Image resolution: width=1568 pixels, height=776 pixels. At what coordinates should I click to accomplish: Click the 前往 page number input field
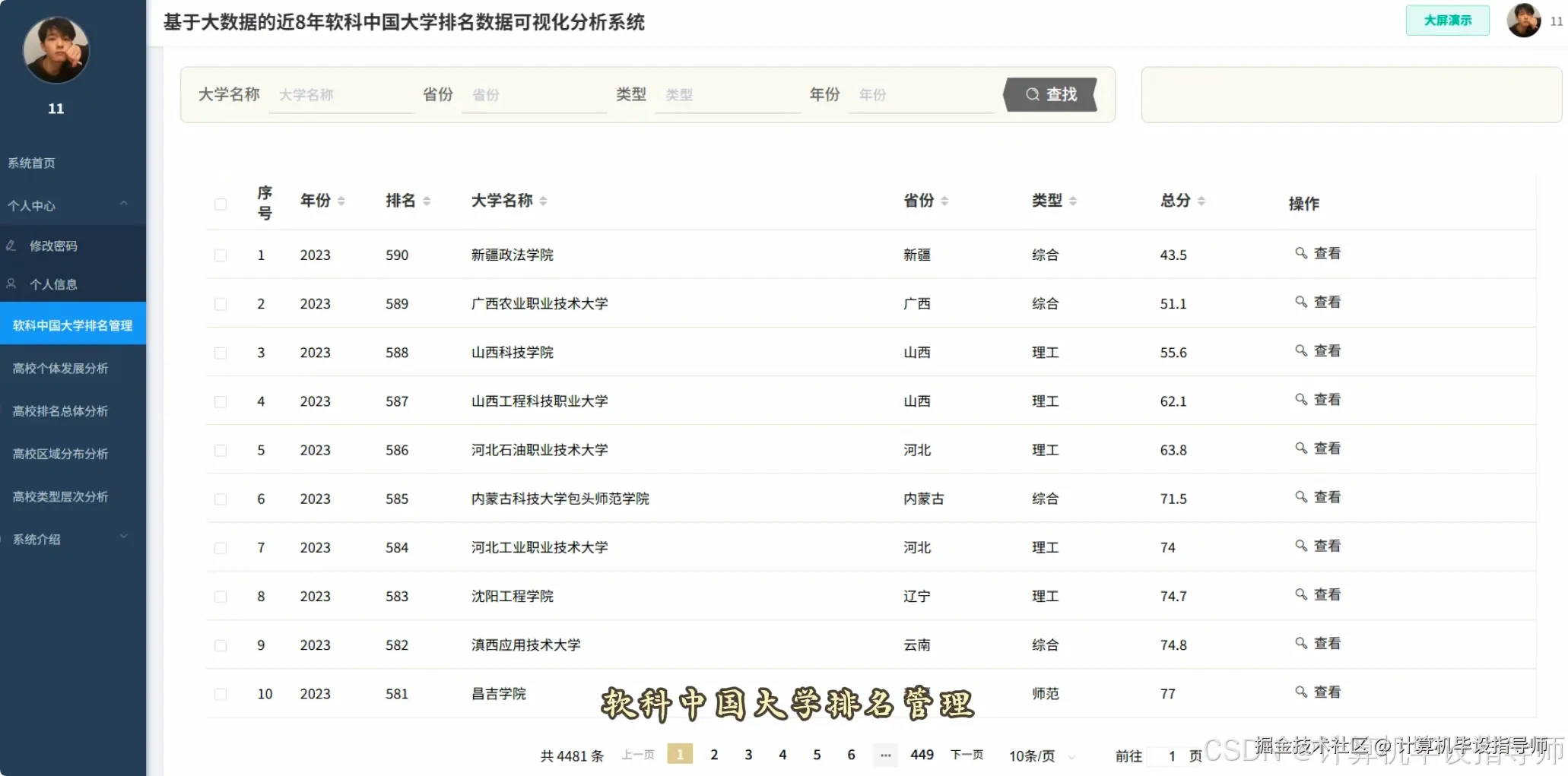pyautogui.click(x=1173, y=755)
